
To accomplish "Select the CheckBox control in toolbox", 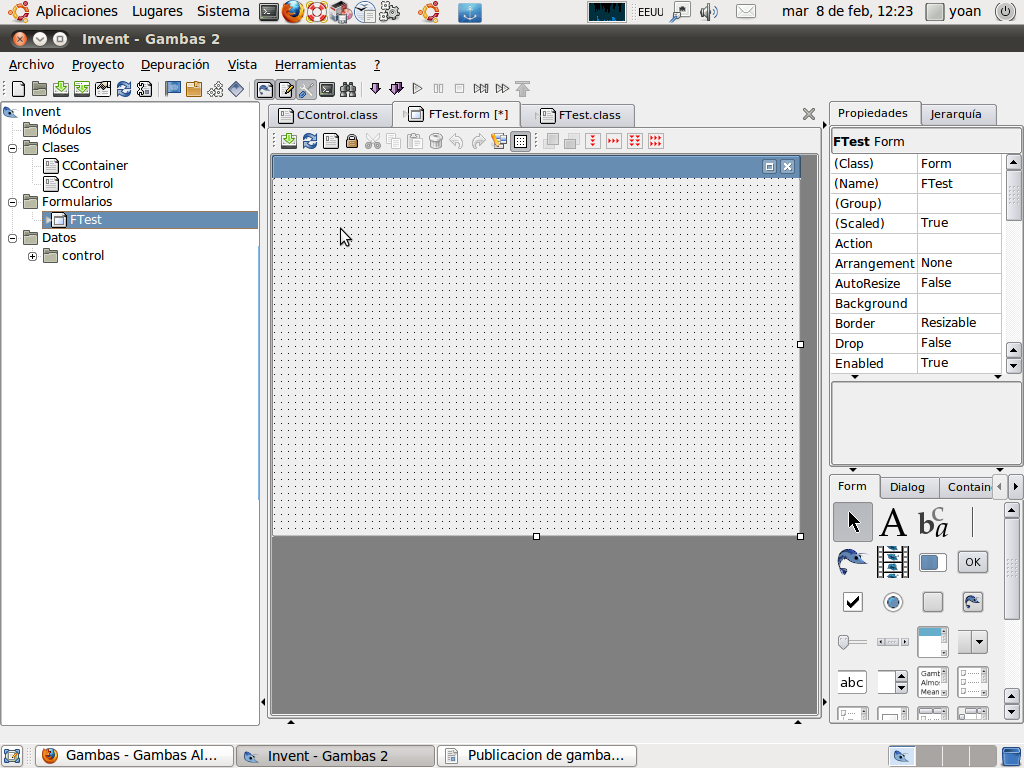I will (852, 602).
